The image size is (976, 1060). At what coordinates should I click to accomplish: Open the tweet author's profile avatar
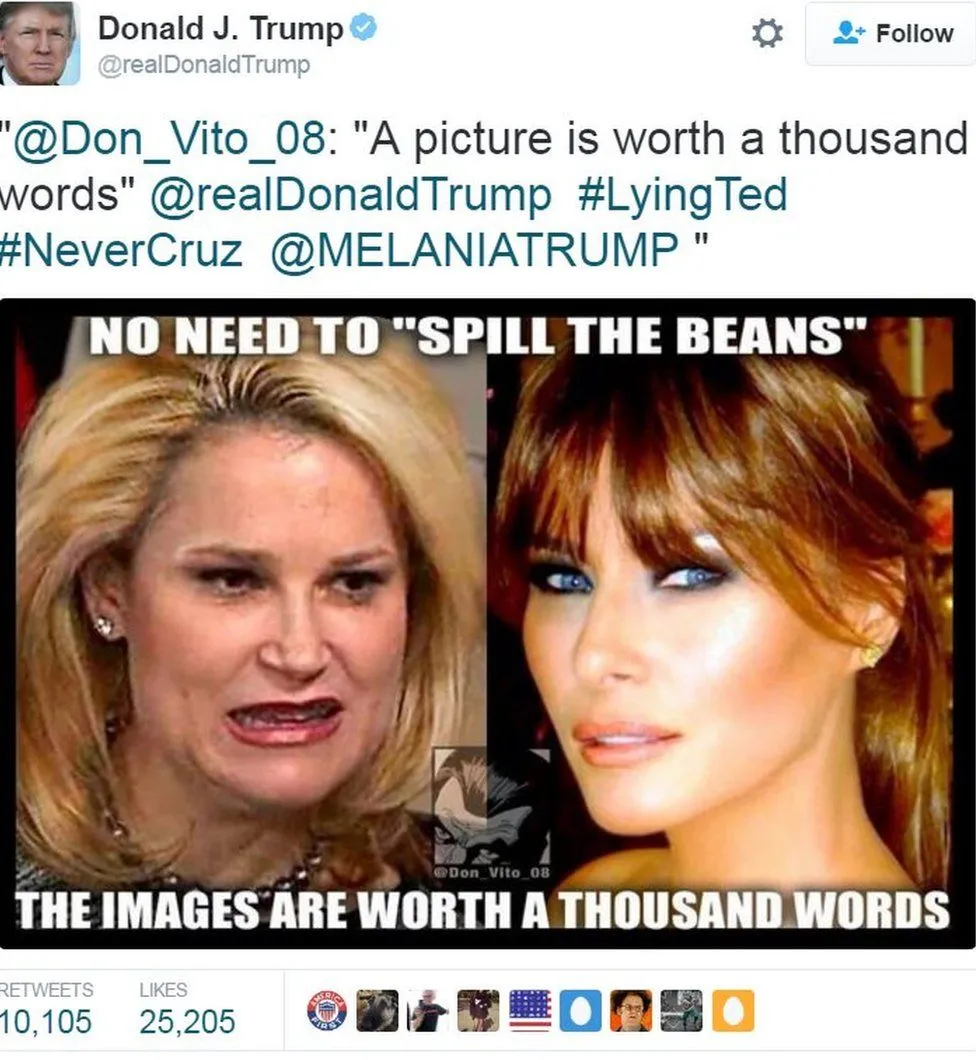click(x=39, y=43)
